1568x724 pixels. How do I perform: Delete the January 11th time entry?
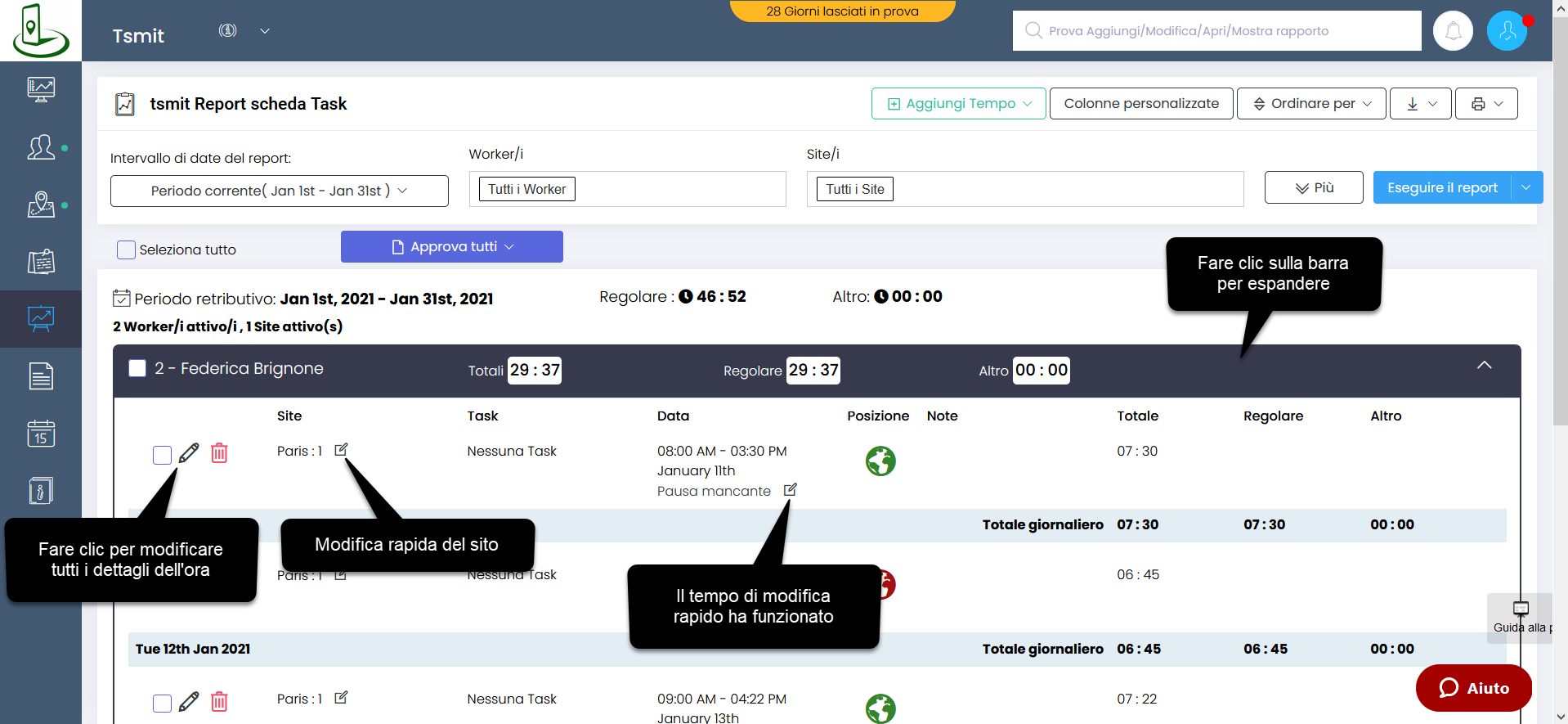click(x=219, y=452)
